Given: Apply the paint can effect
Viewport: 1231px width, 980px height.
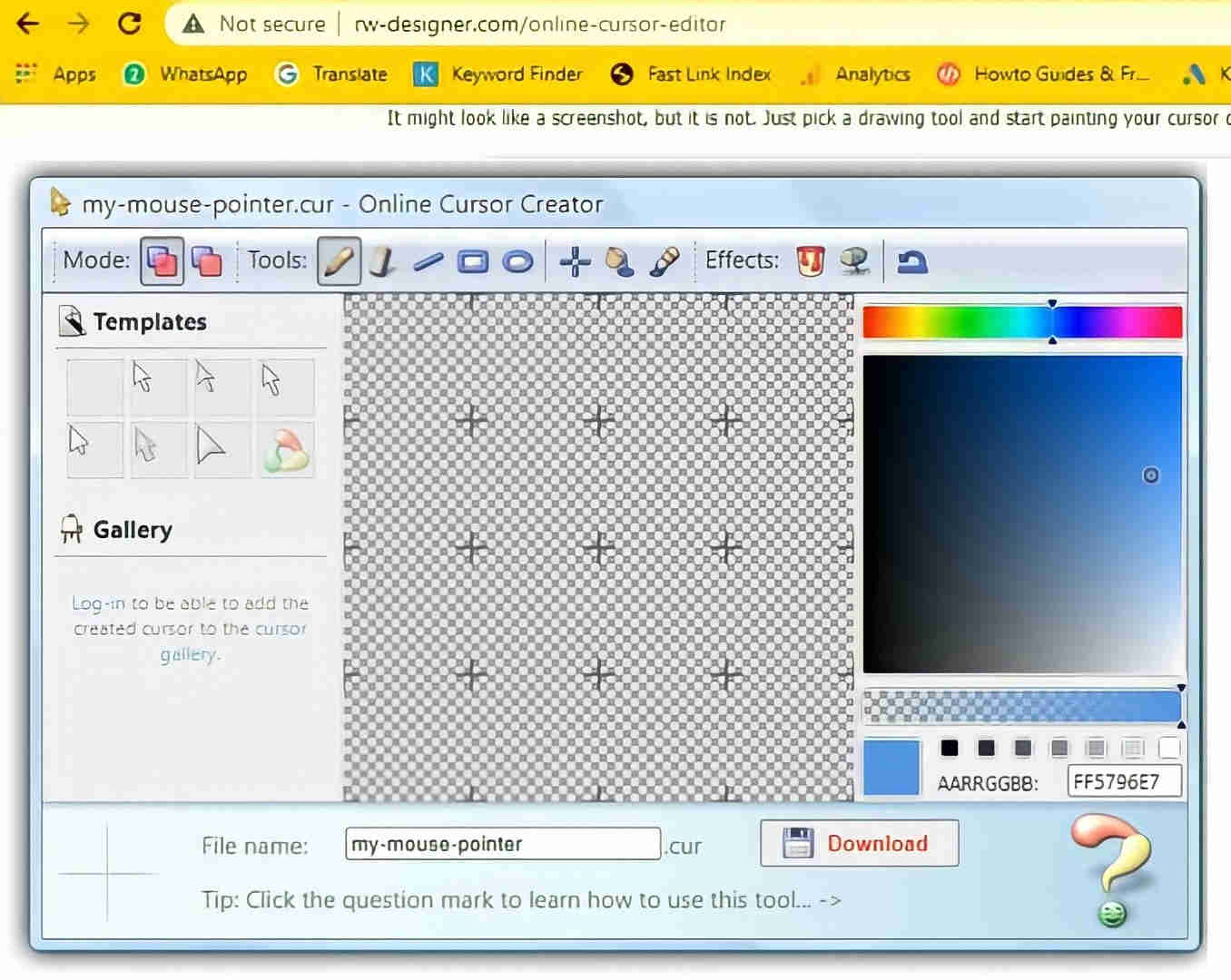Looking at the screenshot, I should [809, 261].
